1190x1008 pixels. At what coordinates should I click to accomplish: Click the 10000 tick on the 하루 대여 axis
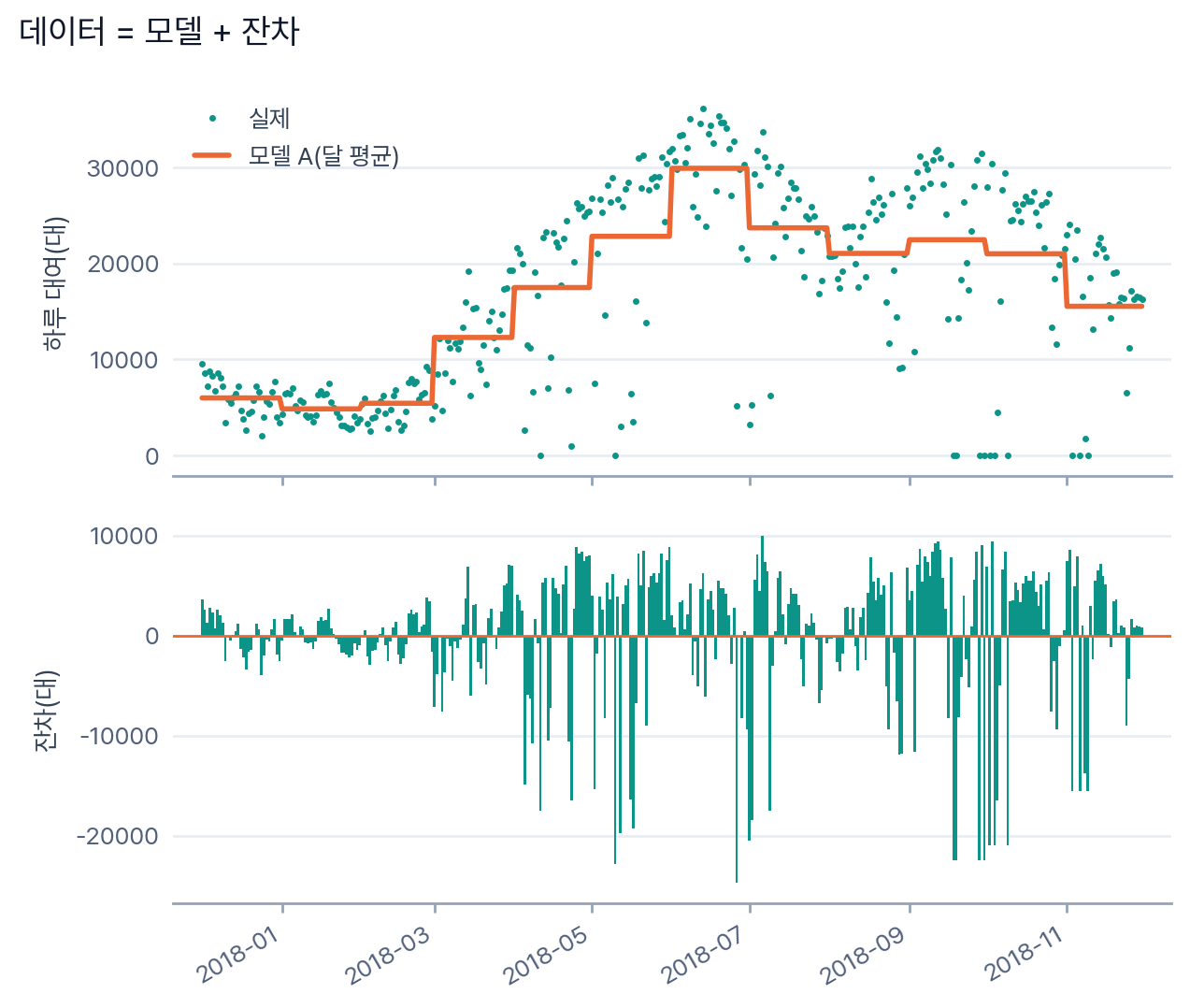[124, 360]
